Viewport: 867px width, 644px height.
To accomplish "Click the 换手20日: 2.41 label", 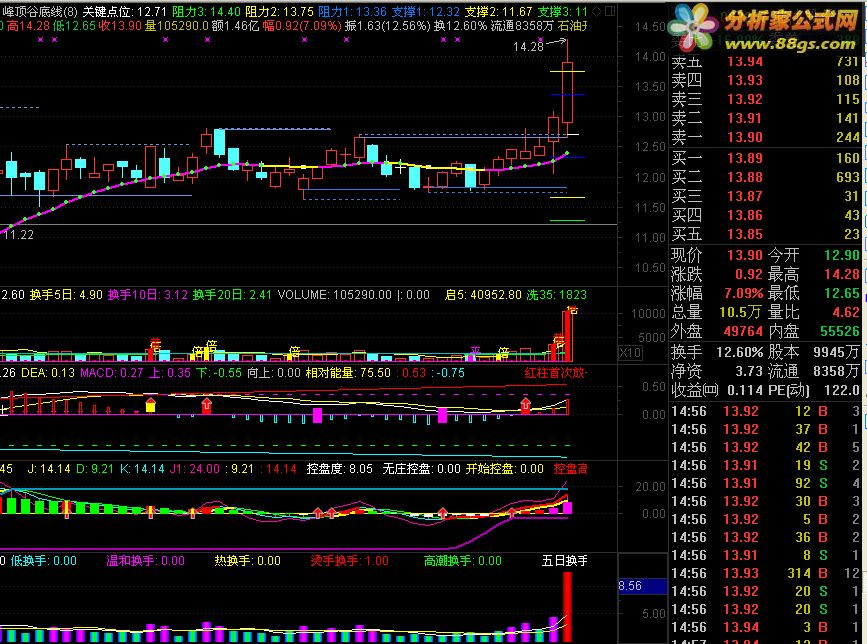I will click(232, 295).
